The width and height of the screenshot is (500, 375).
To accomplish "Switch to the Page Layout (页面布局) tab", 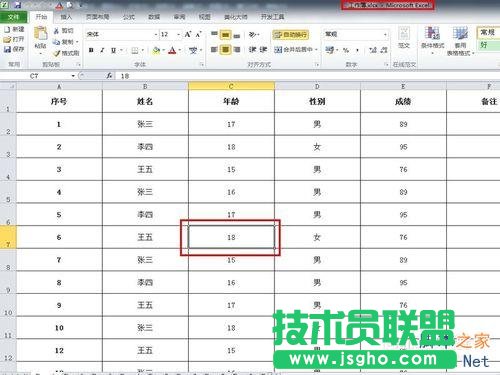I will tap(97, 17).
